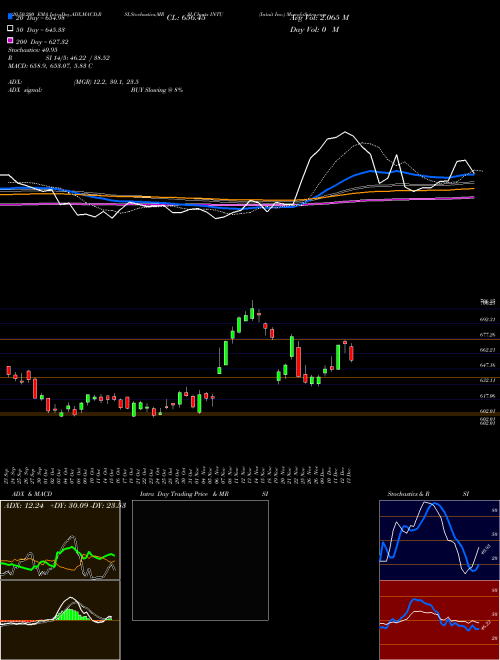
Task: Click the 'Intra Day Trading Price & MR' title
Action: click(x=184, y=494)
